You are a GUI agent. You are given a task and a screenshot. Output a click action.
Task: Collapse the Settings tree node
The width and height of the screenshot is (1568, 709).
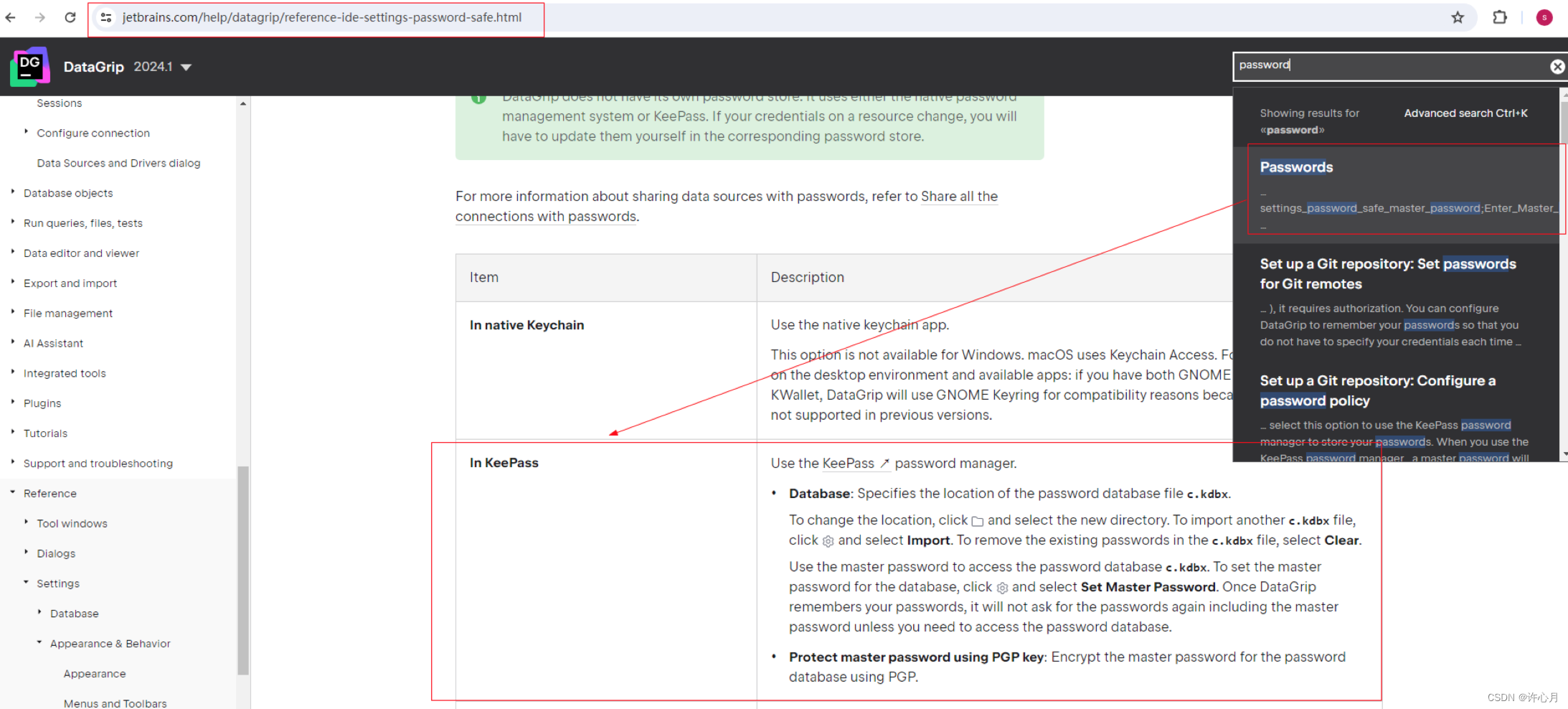click(x=58, y=585)
